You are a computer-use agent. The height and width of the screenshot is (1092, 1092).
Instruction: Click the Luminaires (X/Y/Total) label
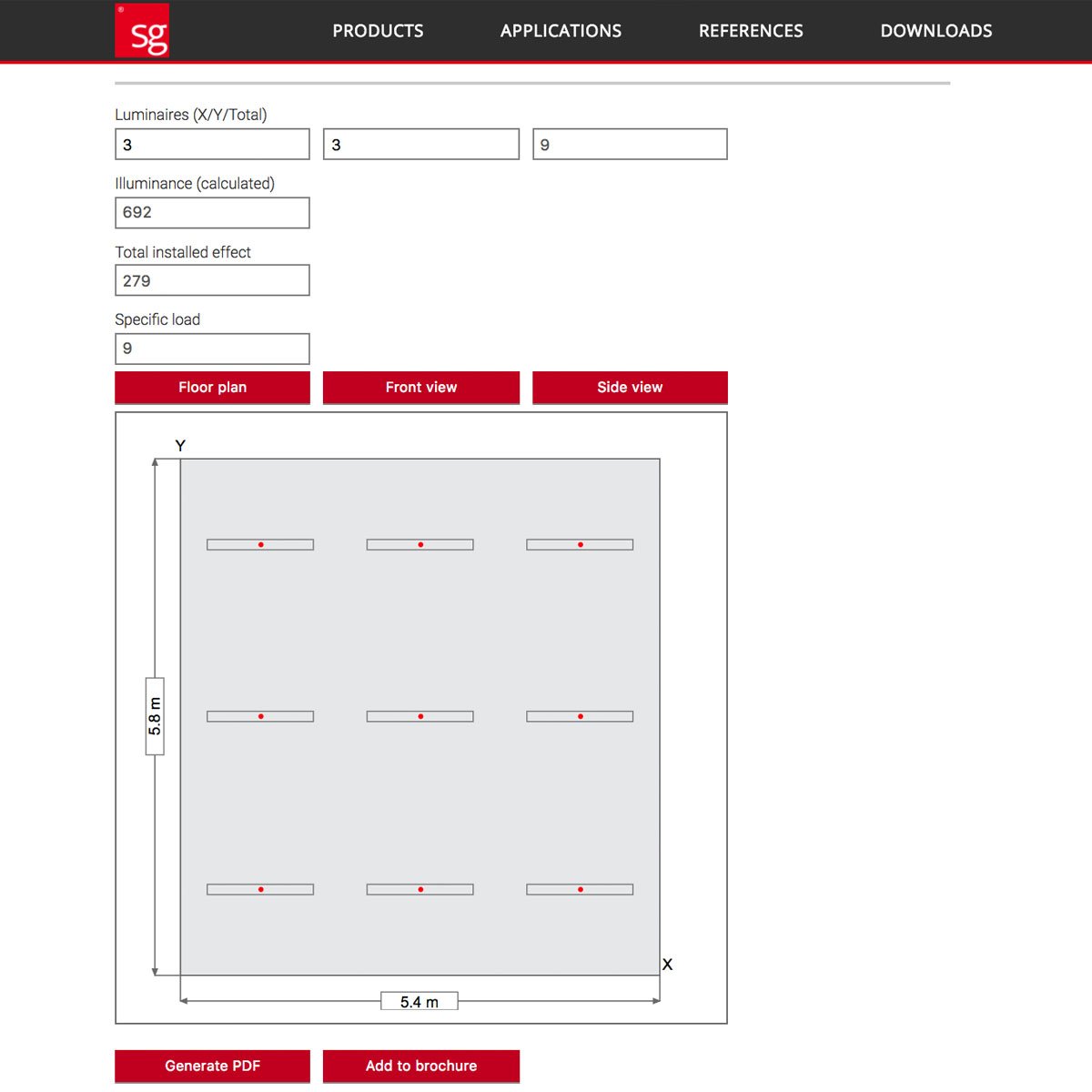click(191, 115)
